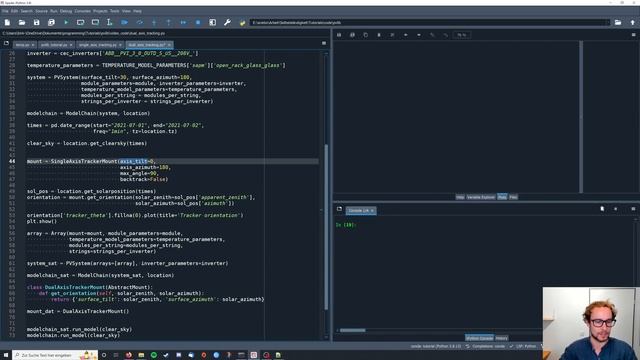
Task: Close the temp.py tab
Action: pyautogui.click(x=33, y=44)
